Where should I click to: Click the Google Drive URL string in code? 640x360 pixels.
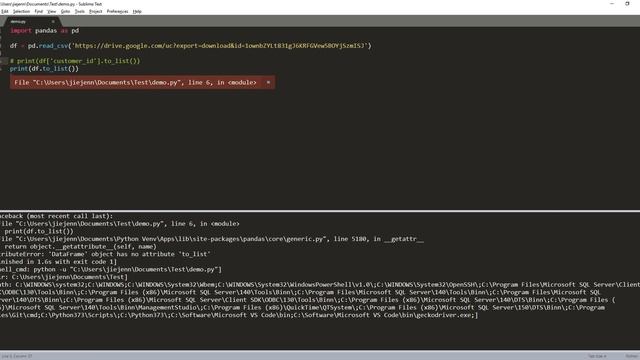(x=220, y=46)
